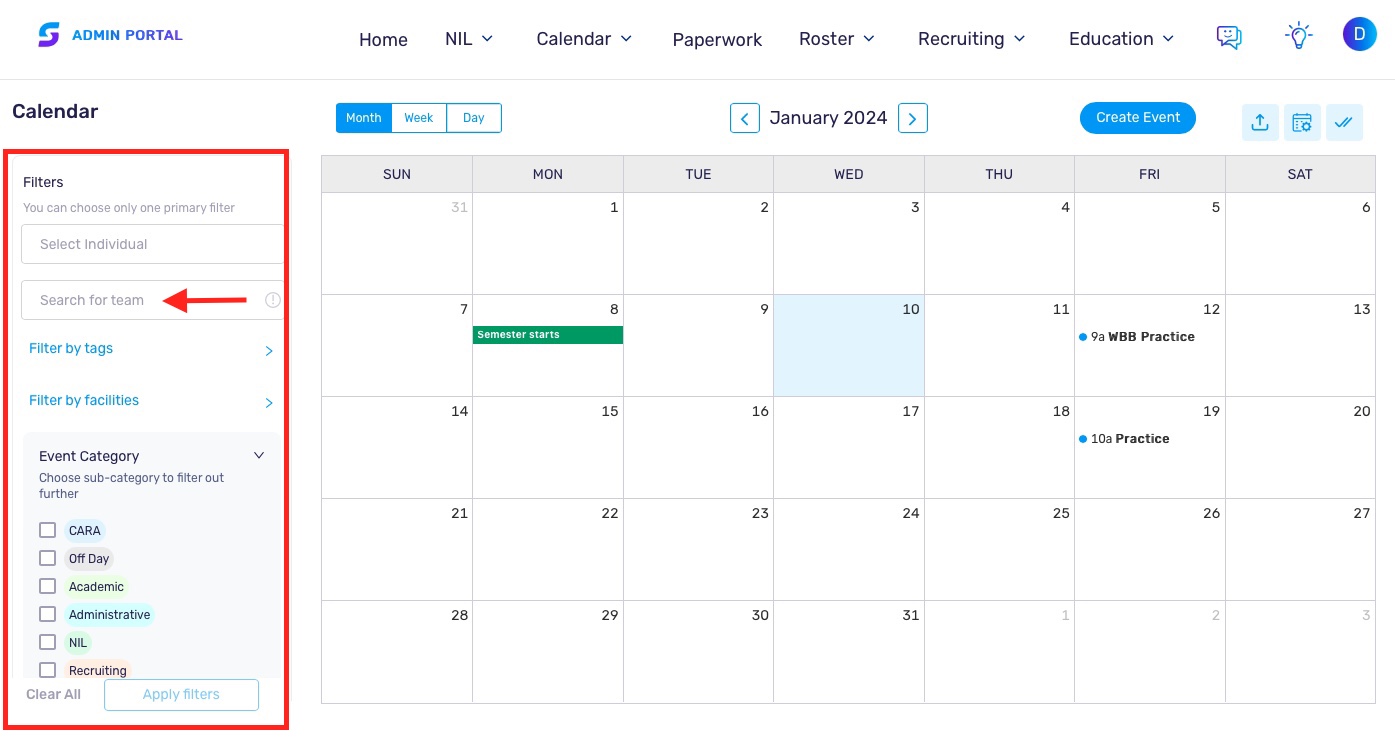Image resolution: width=1395 pixels, height=737 pixels.
Task: Toggle the CARA category checkbox
Action: [47, 530]
